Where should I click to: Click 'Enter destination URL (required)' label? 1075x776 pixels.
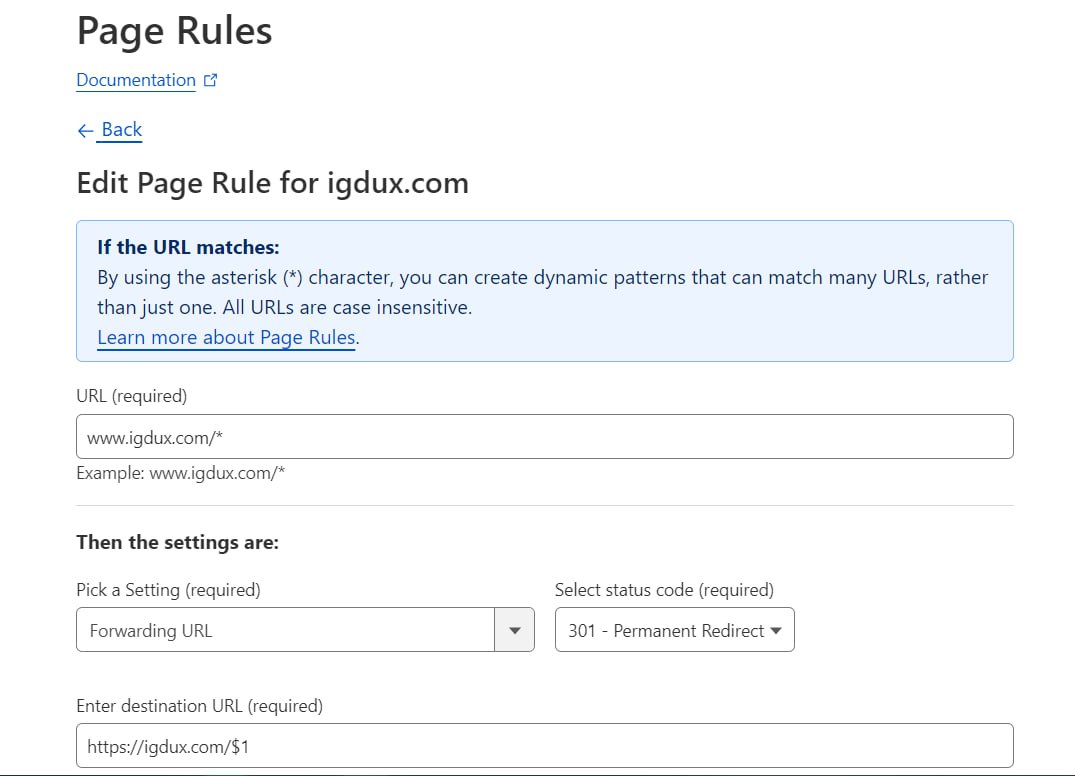199,706
